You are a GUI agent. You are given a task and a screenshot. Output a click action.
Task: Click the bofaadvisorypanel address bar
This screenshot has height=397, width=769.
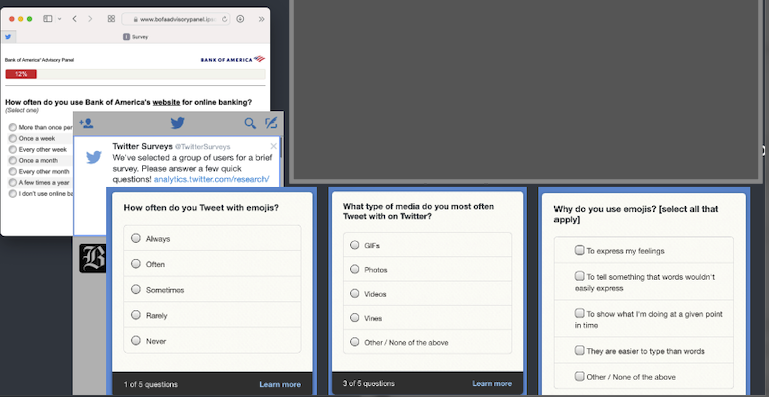coord(176,19)
